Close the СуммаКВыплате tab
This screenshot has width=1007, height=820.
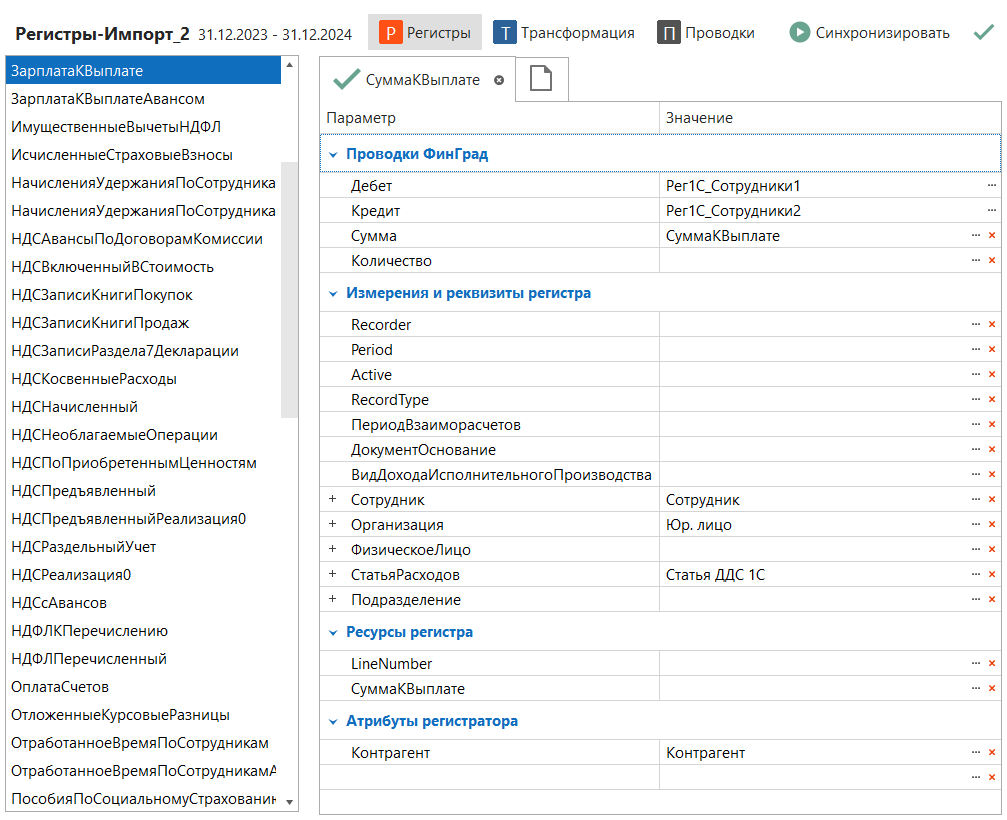pos(499,80)
